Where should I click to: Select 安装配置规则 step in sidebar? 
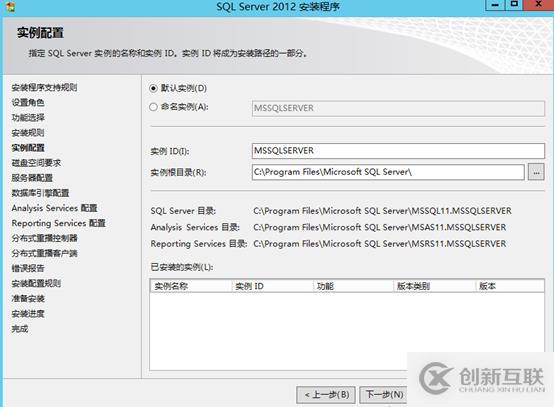click(x=36, y=283)
